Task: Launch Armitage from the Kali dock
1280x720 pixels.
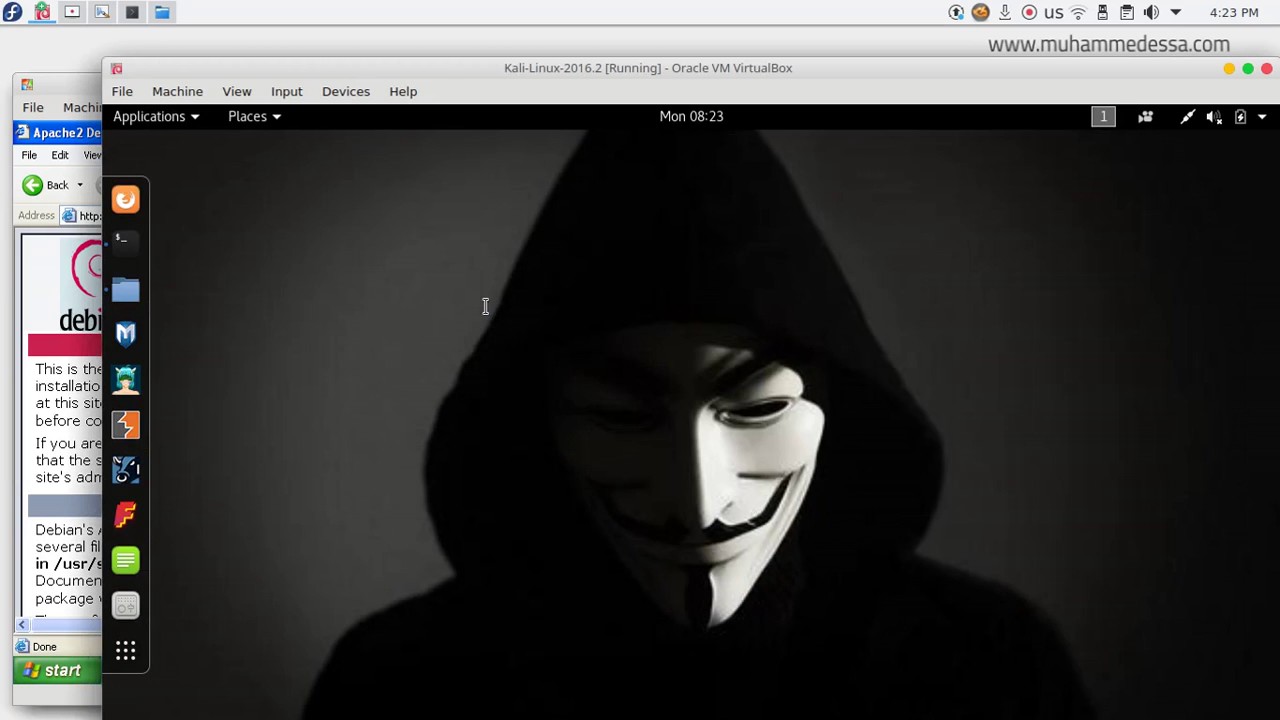Action: 126,379
